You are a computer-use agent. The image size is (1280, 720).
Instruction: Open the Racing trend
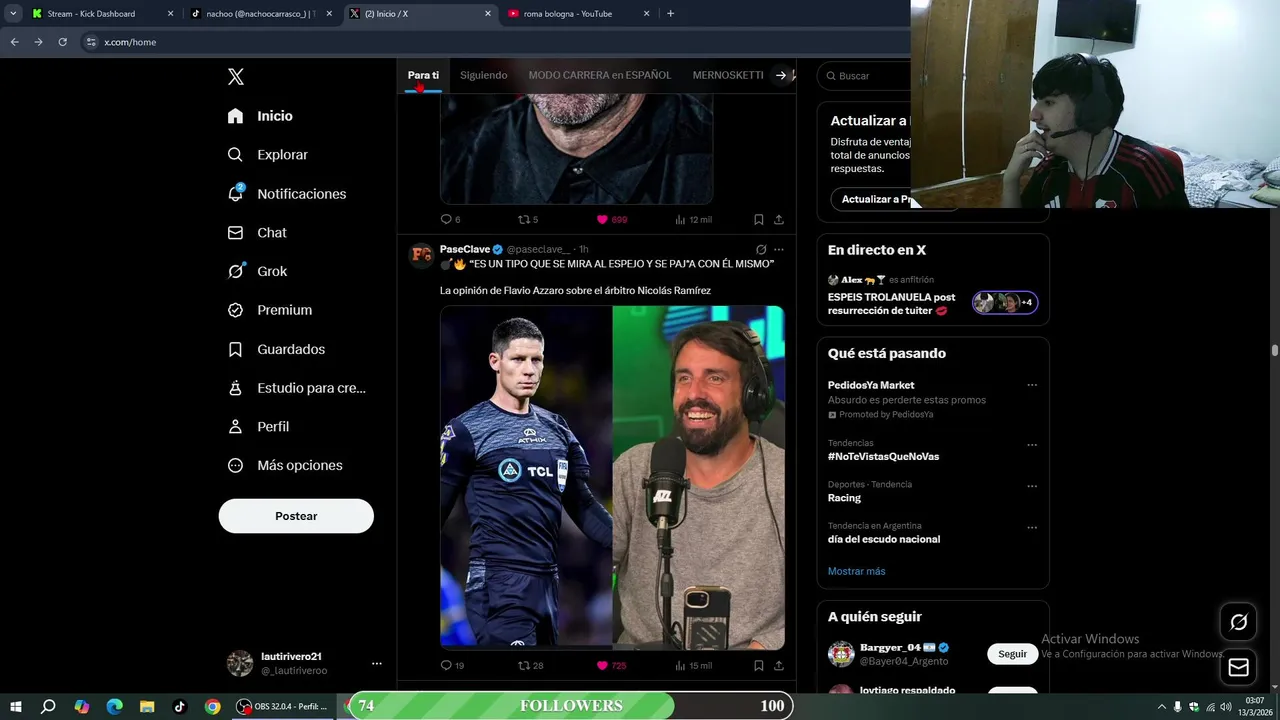(x=844, y=498)
